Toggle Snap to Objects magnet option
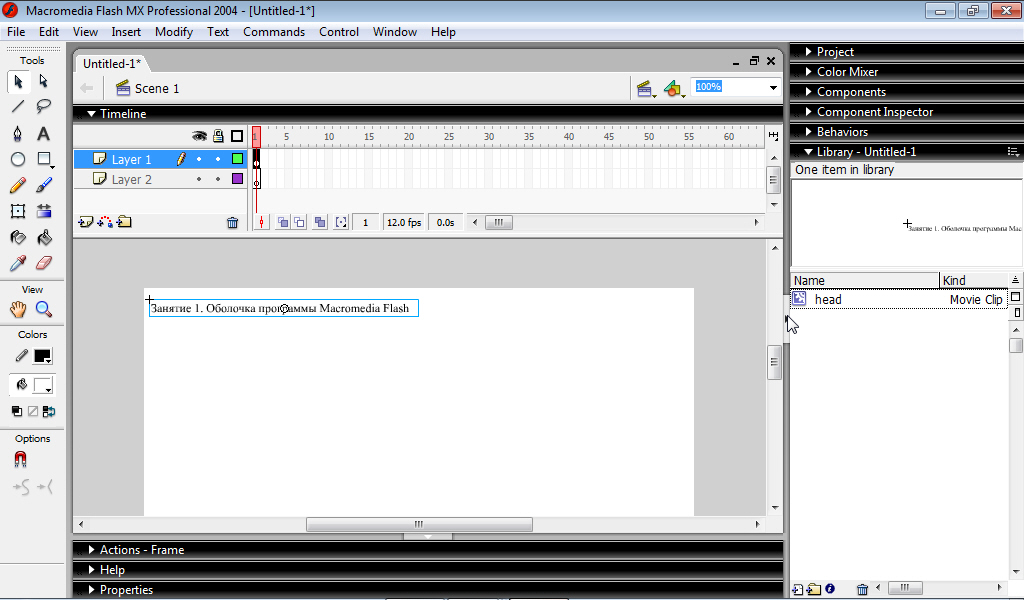The height and width of the screenshot is (600, 1024). pos(20,460)
